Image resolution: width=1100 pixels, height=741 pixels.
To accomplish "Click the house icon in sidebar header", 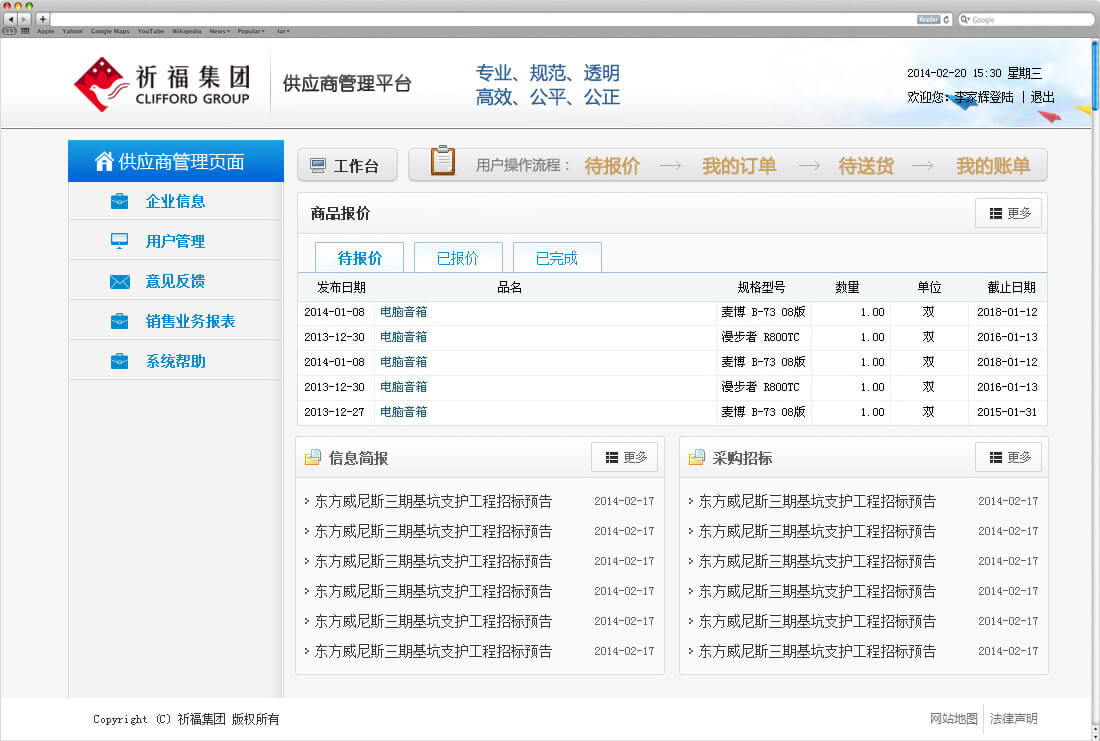I will 103,161.
